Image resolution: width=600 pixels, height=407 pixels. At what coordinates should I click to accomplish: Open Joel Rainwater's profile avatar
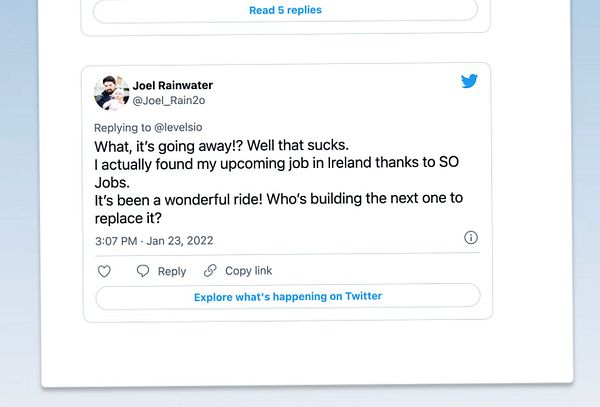(x=111, y=92)
